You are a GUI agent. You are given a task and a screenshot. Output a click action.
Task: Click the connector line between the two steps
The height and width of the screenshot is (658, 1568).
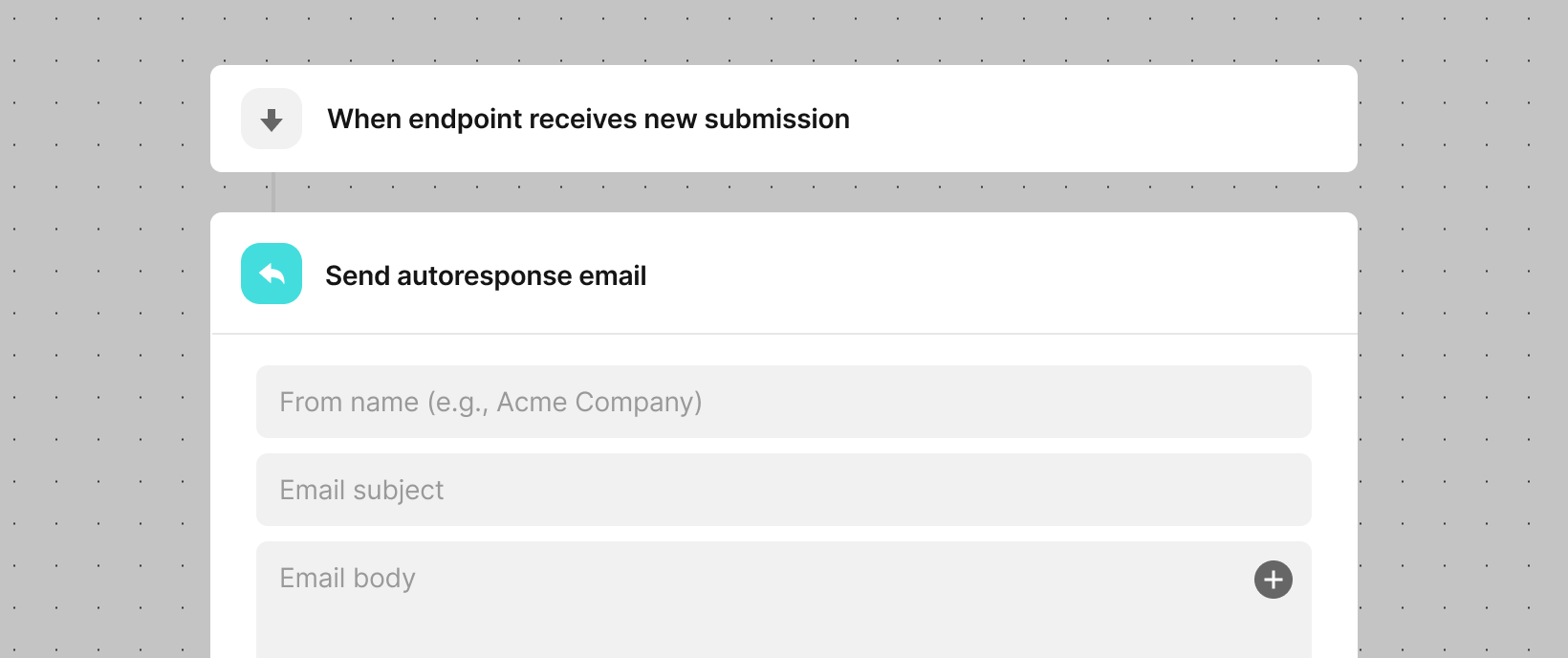(273, 192)
